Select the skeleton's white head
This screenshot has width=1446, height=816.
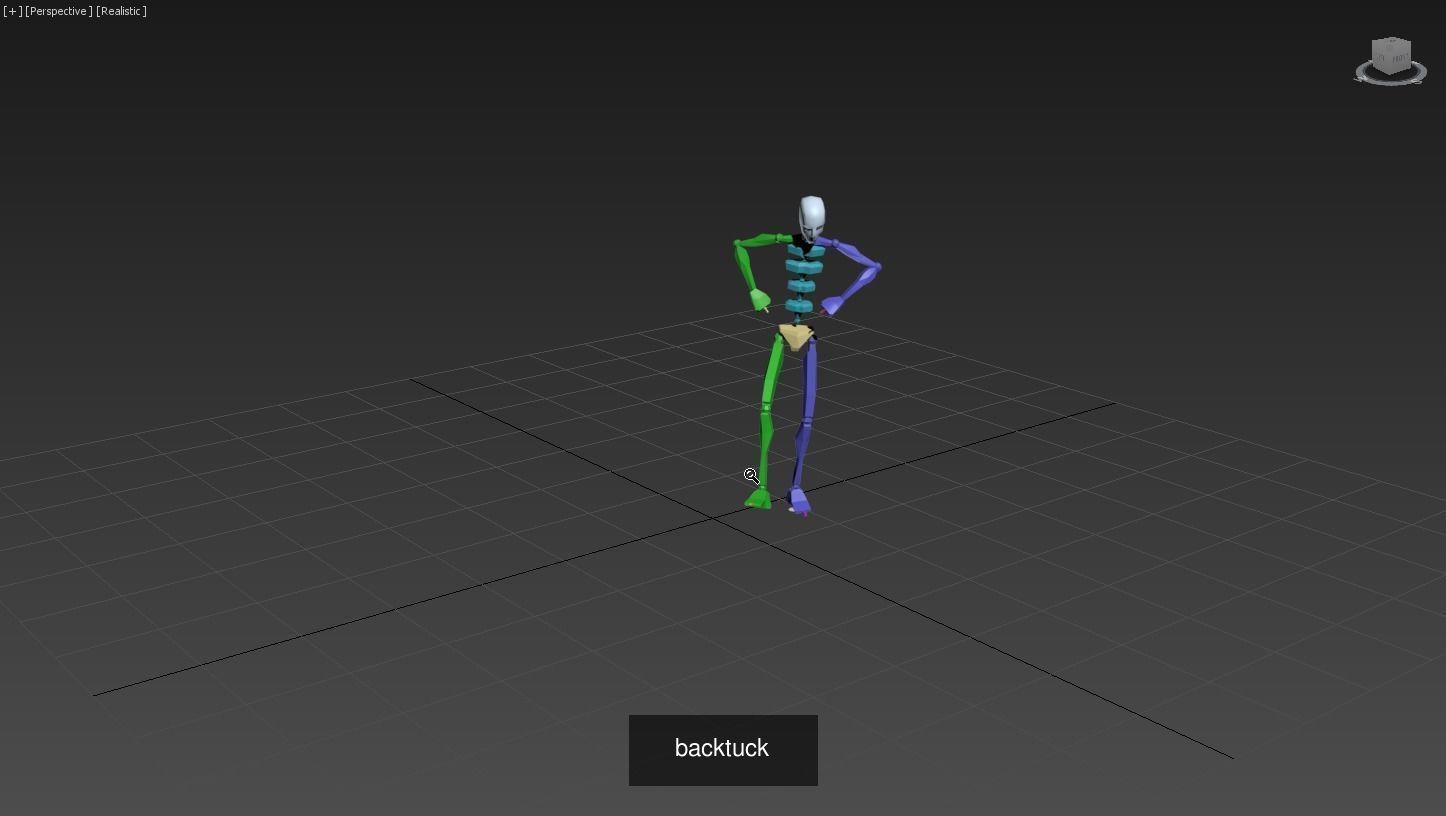811,217
